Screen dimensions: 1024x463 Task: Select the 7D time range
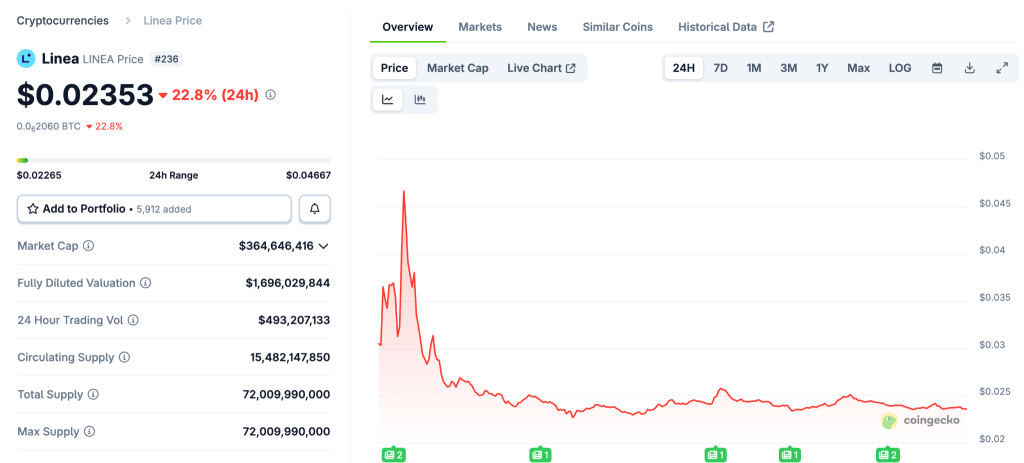pos(720,68)
